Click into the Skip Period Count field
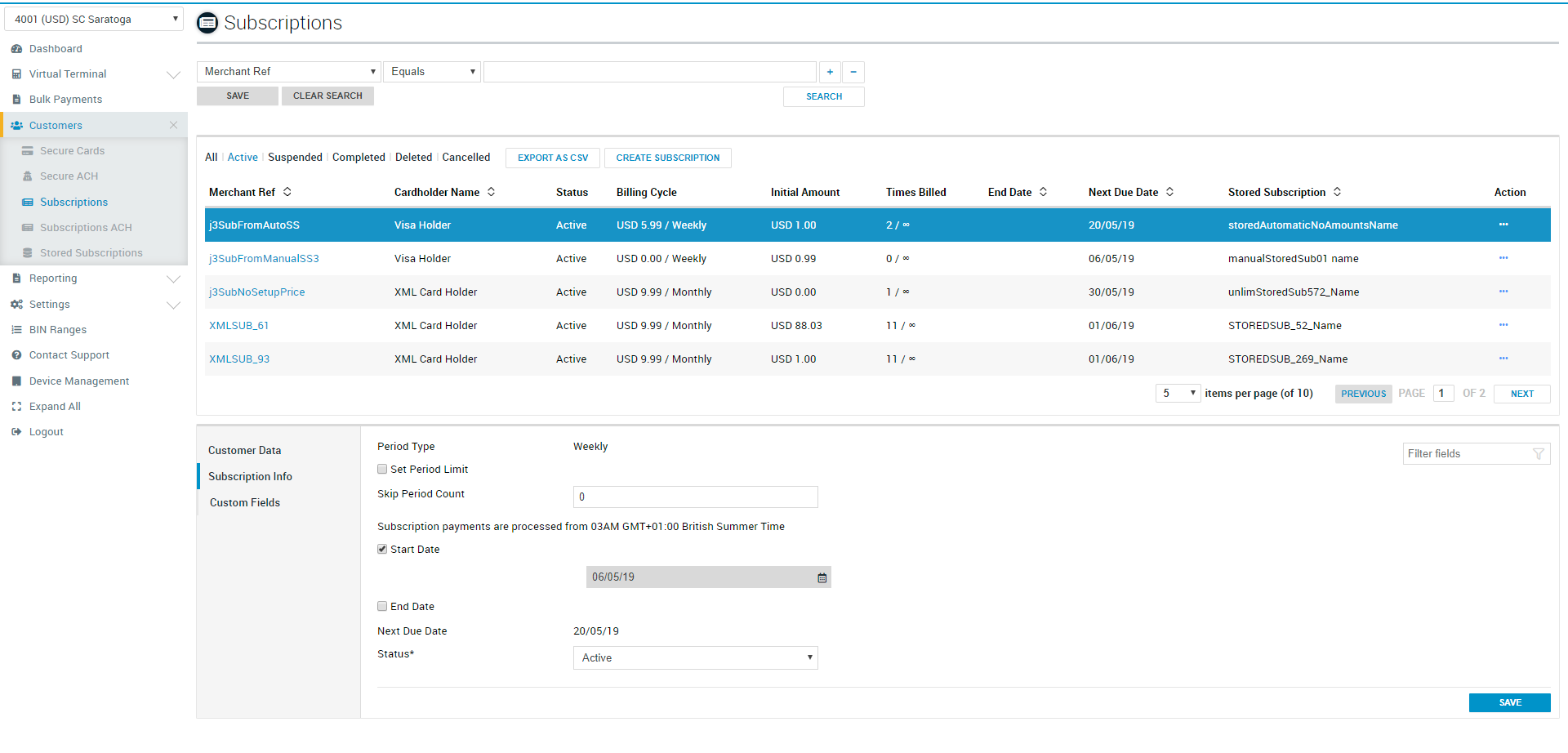Image resolution: width=1568 pixels, height=753 pixels. click(695, 497)
